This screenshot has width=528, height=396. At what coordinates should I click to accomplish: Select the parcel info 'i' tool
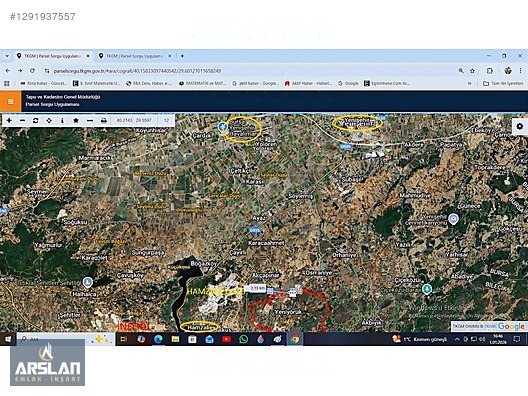click(x=62, y=121)
